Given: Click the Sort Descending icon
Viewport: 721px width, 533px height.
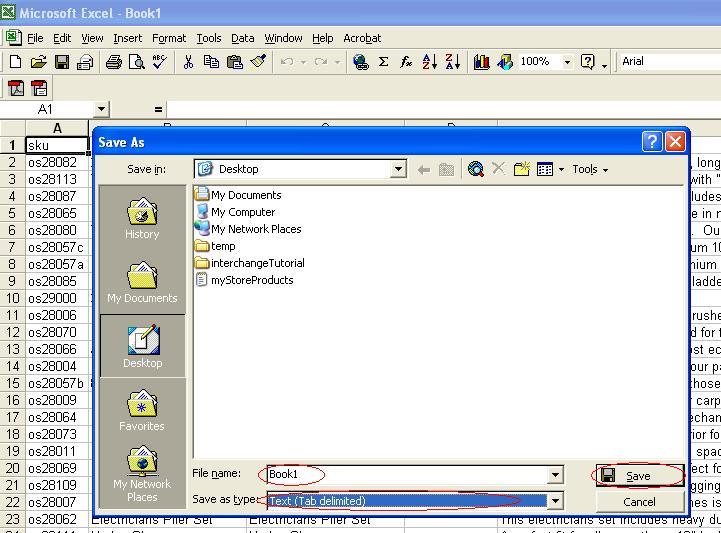Looking at the screenshot, I should 452,62.
